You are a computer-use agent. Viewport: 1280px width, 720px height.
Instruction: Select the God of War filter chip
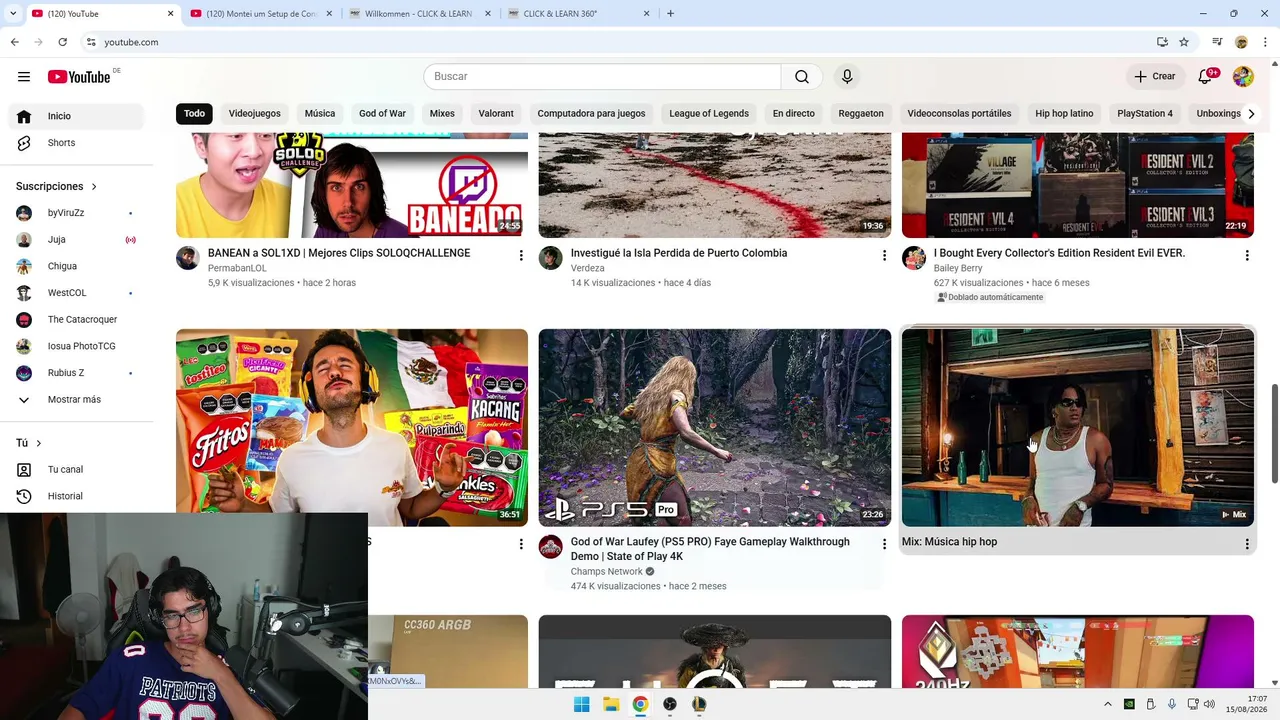tap(382, 114)
